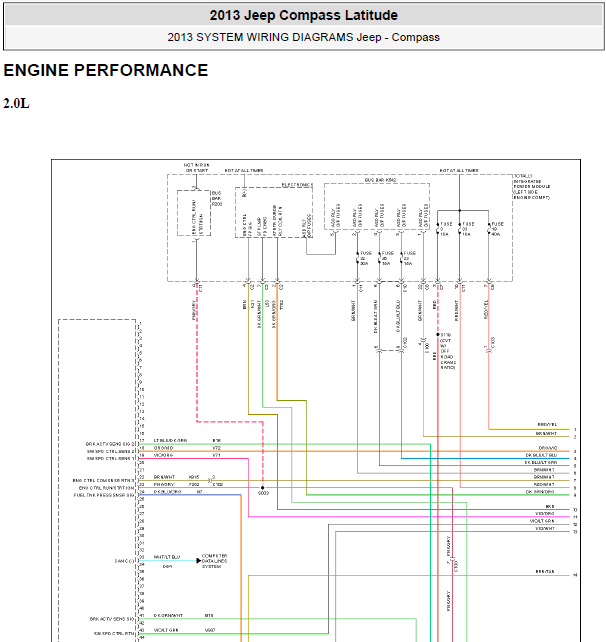Click 'DK BLU/LT BLU' wire label at output 4
Screen dimensions: 606x642
click(541, 455)
